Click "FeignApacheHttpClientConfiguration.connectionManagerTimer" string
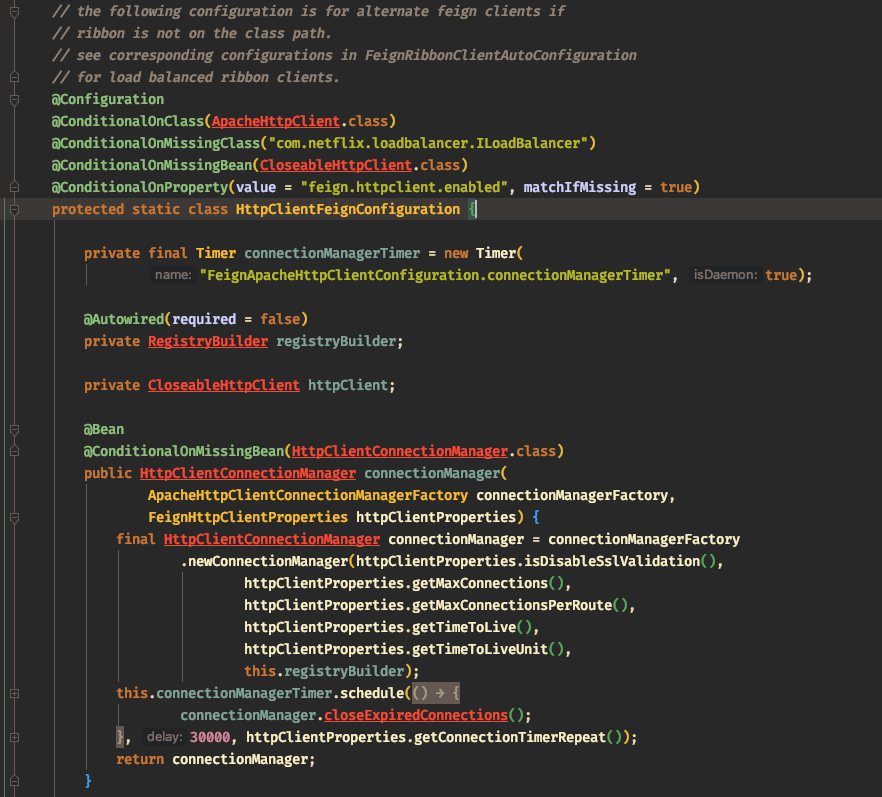882x797 pixels. pos(435,275)
